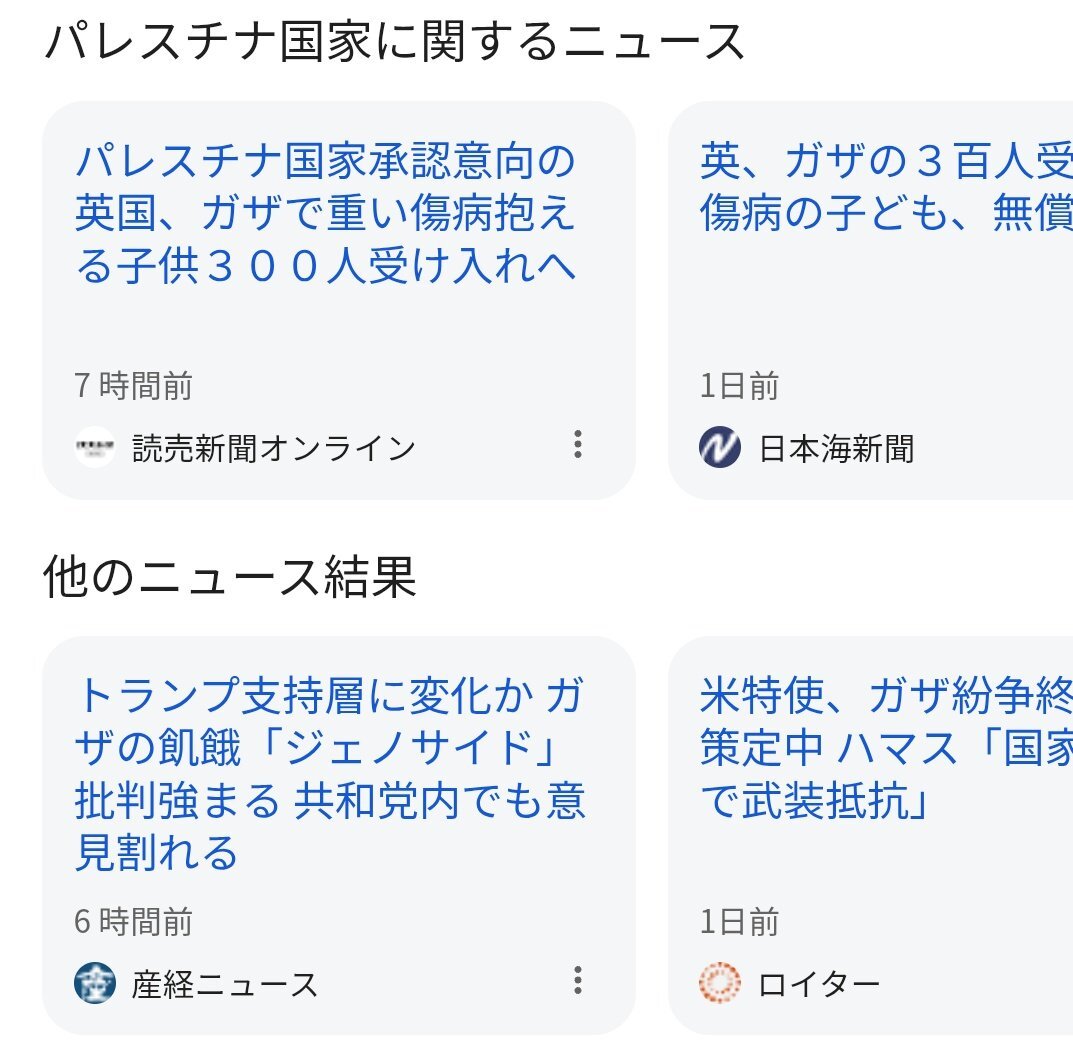Click the 1日前 timestamp on ロイター card
This screenshot has height=1042, width=1073.
[739, 922]
